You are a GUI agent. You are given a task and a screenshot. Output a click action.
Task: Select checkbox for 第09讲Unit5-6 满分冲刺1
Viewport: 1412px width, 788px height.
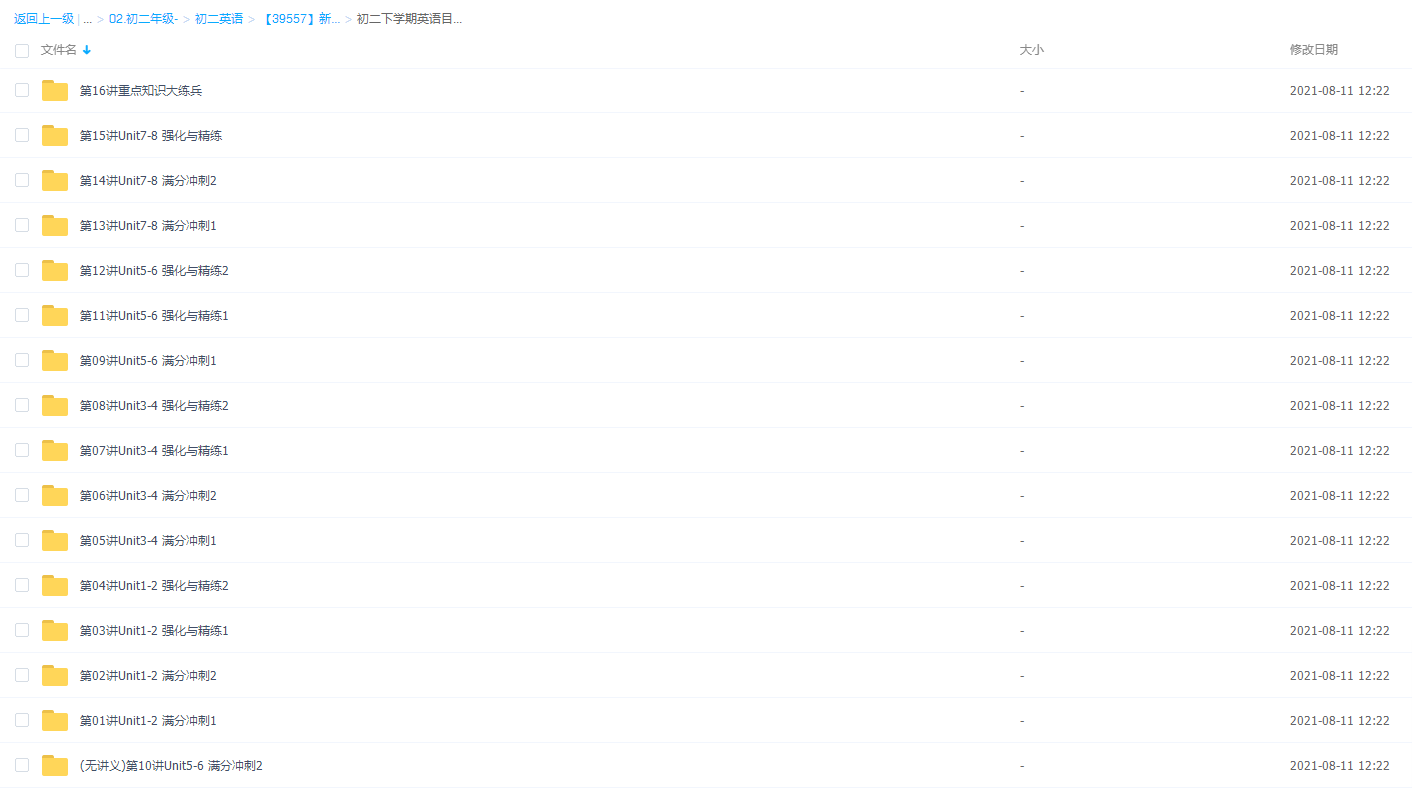point(22,360)
